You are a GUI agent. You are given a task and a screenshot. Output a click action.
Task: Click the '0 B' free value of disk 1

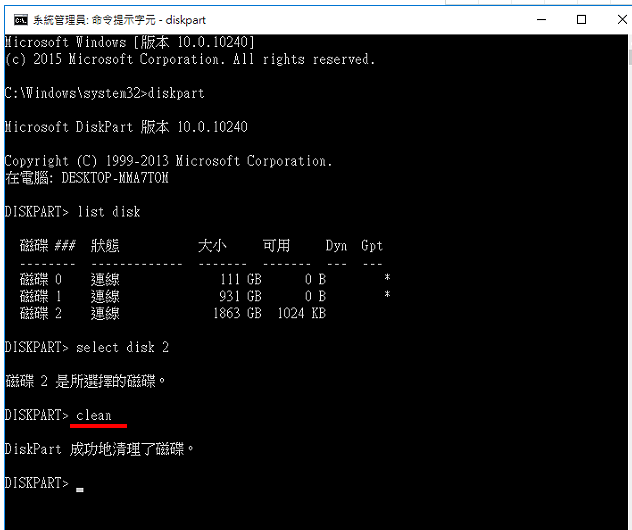[316, 296]
